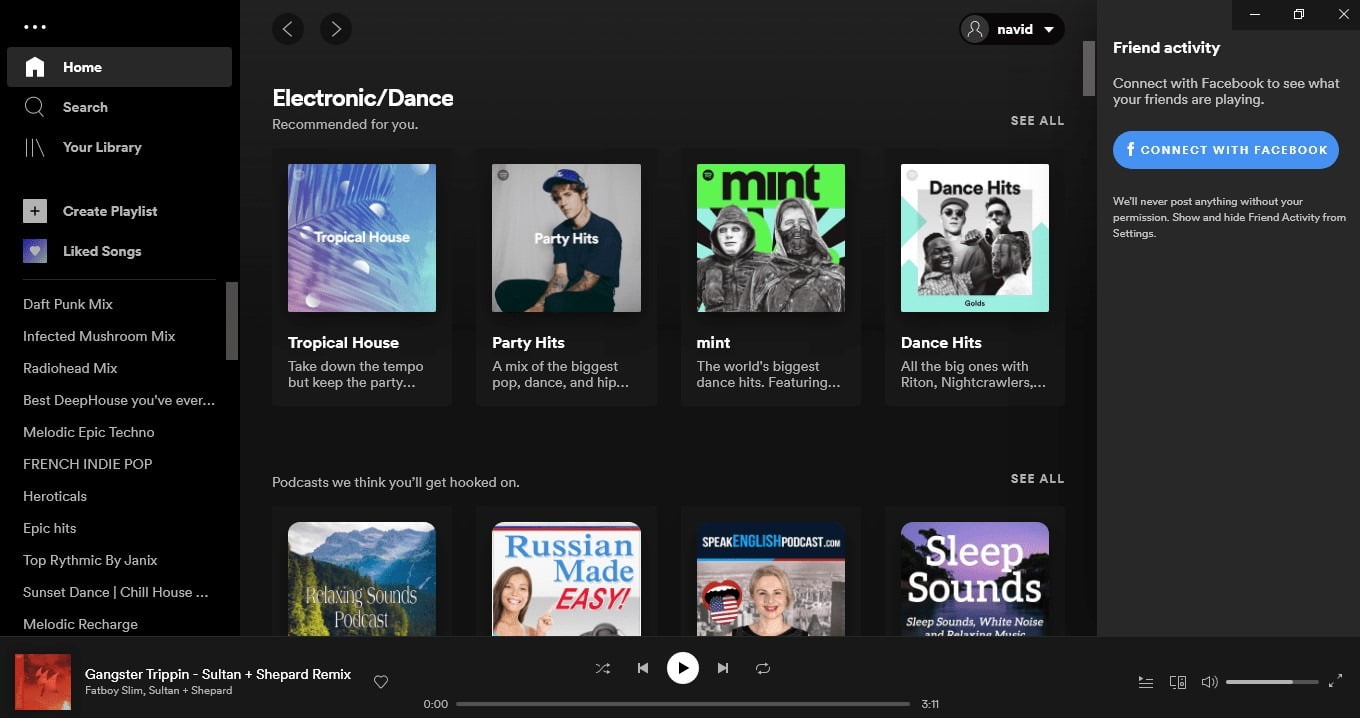Screen dimensions: 1360x718
Task: Click the Tropical House title
Action: coord(343,342)
